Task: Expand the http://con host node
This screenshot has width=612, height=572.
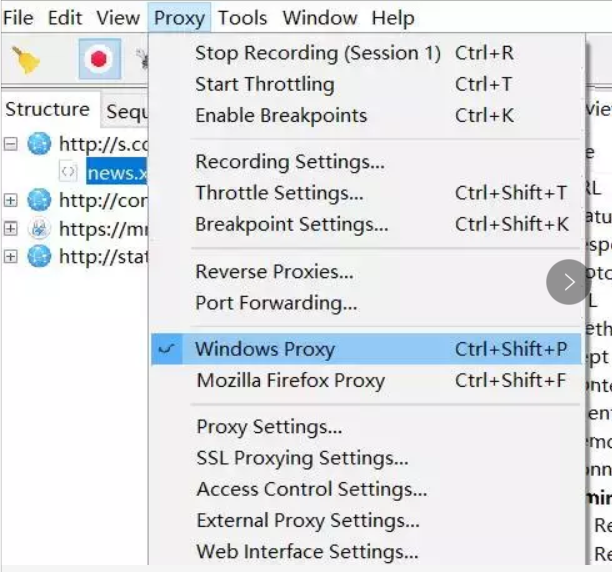Action: pos(11,200)
